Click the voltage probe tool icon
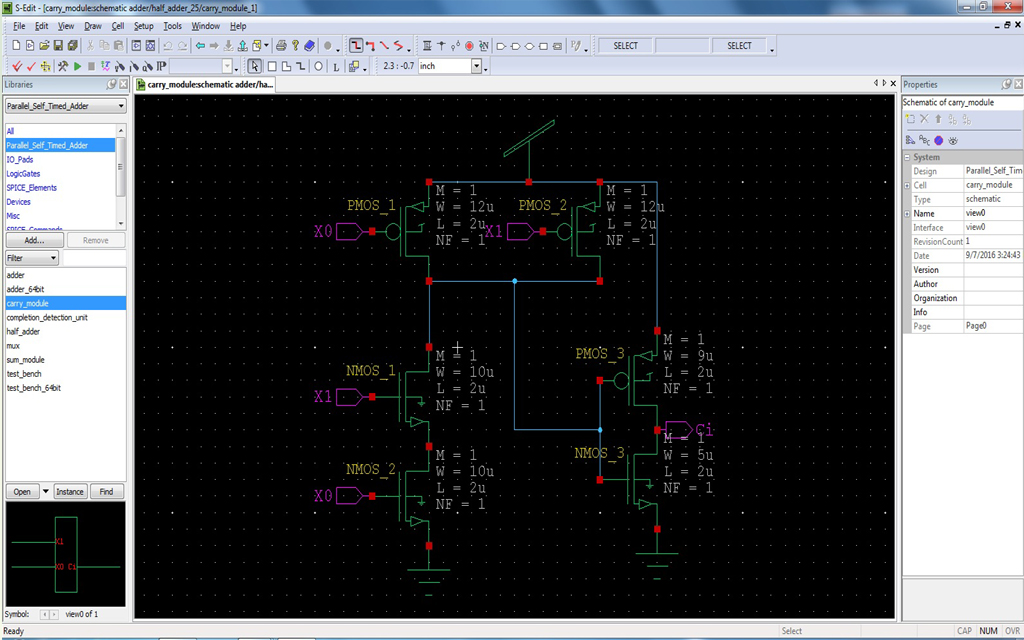This screenshot has height=640, width=1024. coord(120,66)
